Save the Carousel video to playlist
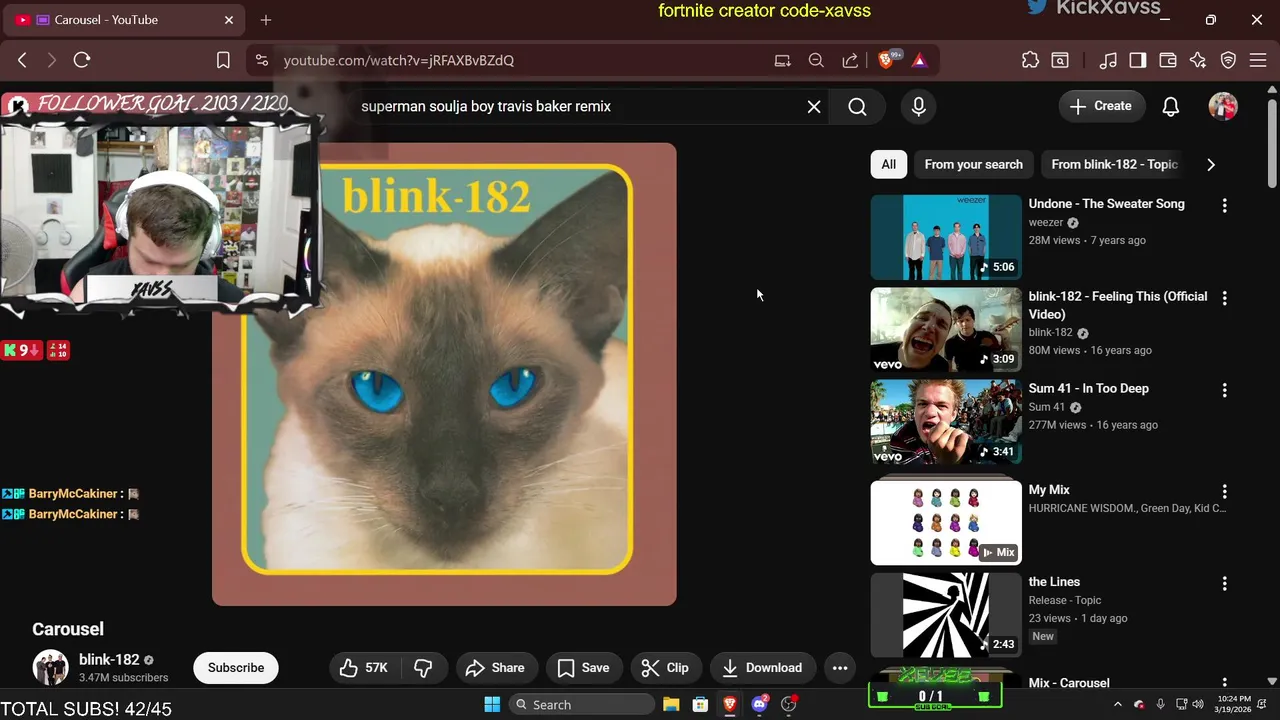This screenshot has width=1280, height=720. (584, 668)
